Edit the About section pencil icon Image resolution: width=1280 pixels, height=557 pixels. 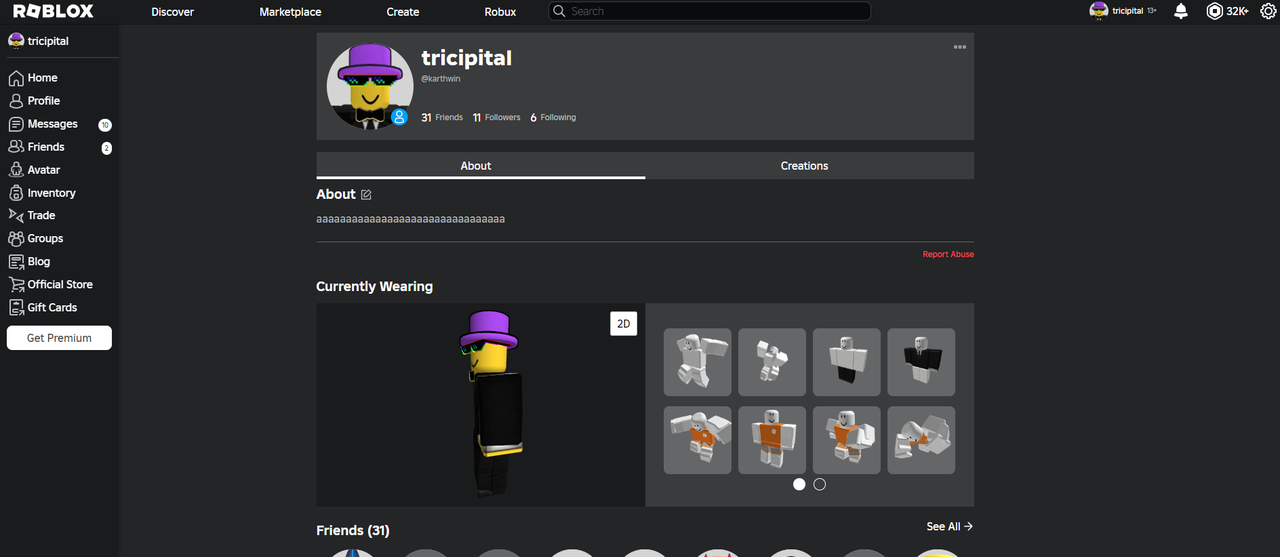pos(366,194)
